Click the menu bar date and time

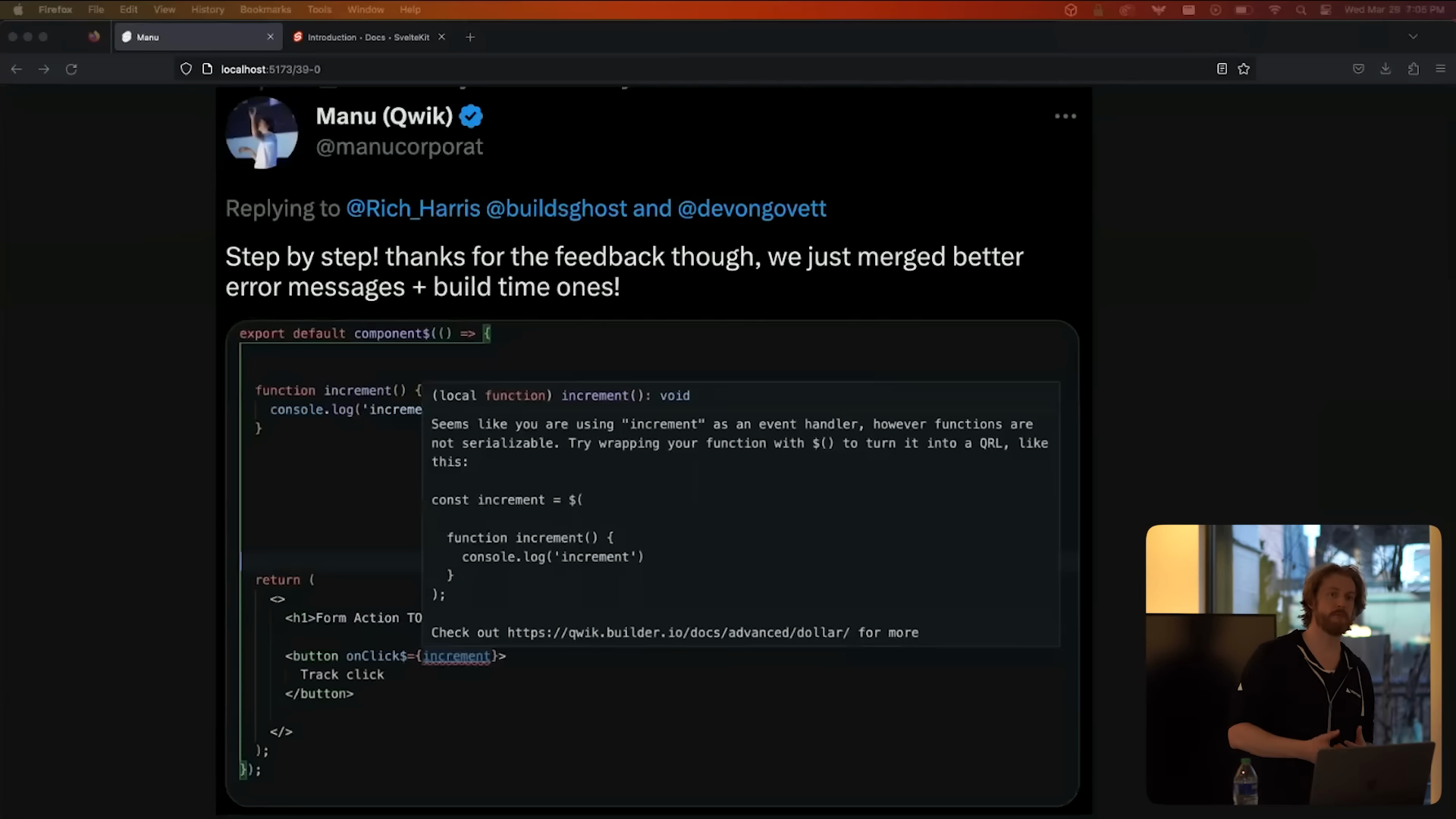coord(1394,10)
